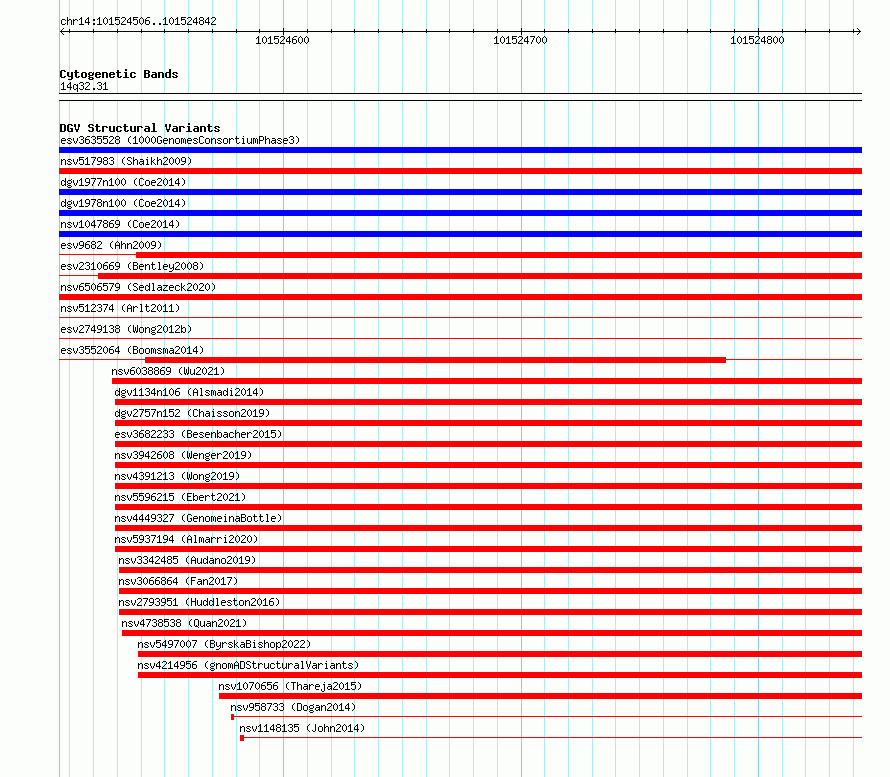Open nsv2793951 (Huddleston2016) label
This screenshot has height=777, width=890.
coord(199,602)
